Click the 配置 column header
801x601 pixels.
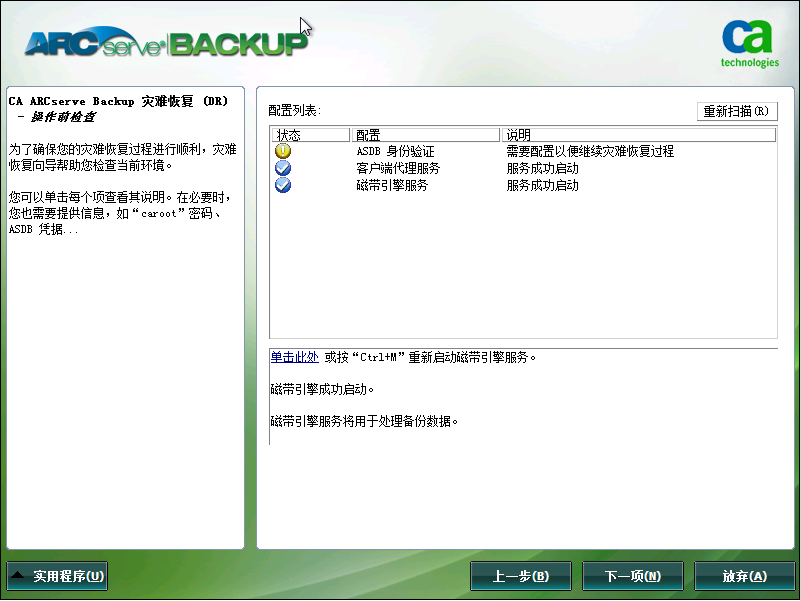[x=420, y=134]
